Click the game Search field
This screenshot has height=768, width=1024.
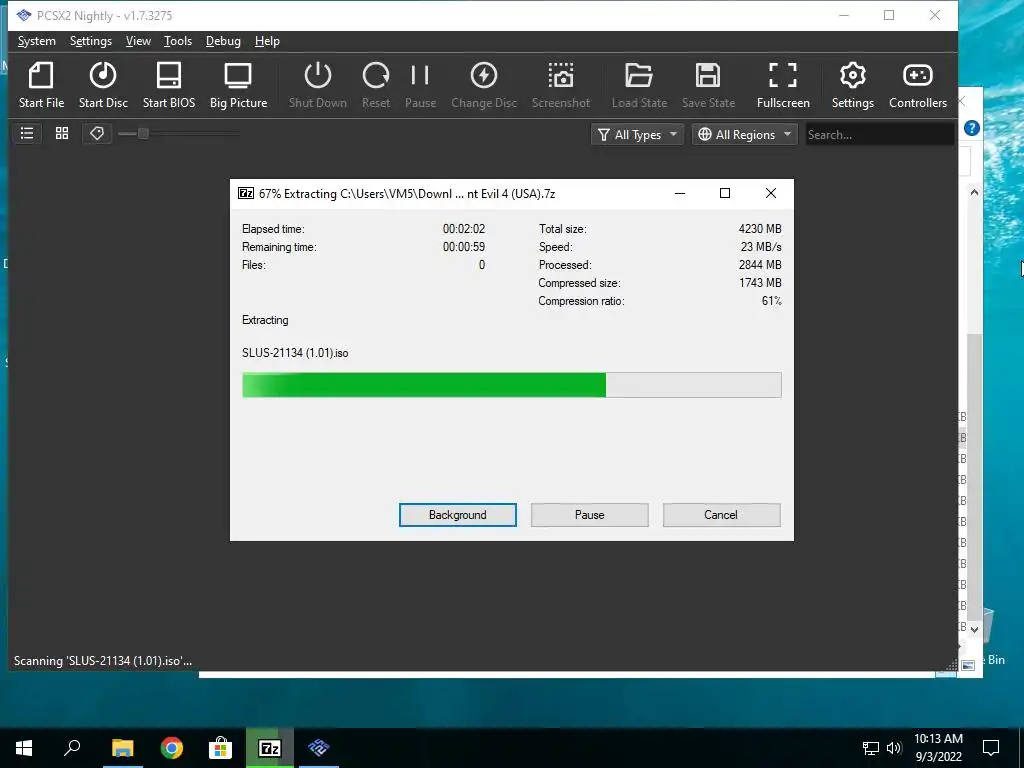point(879,135)
